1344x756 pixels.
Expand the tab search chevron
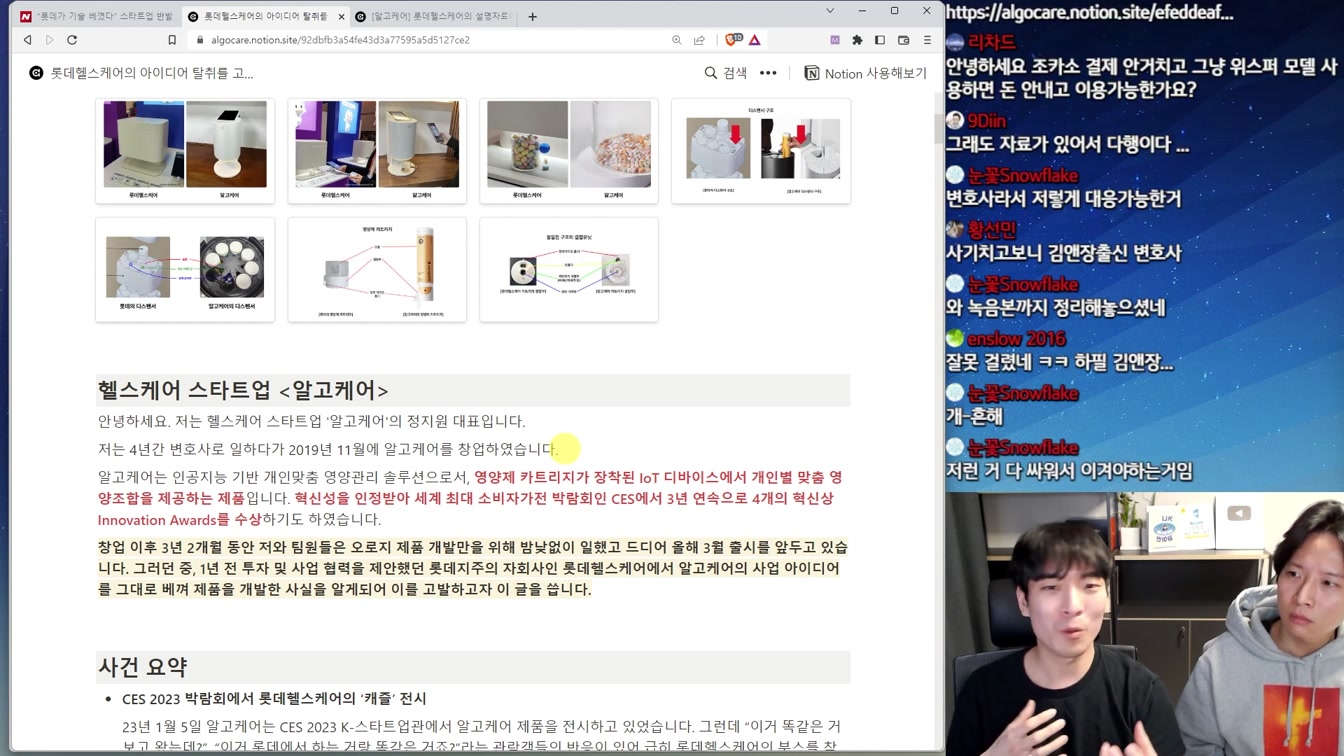[x=830, y=11]
